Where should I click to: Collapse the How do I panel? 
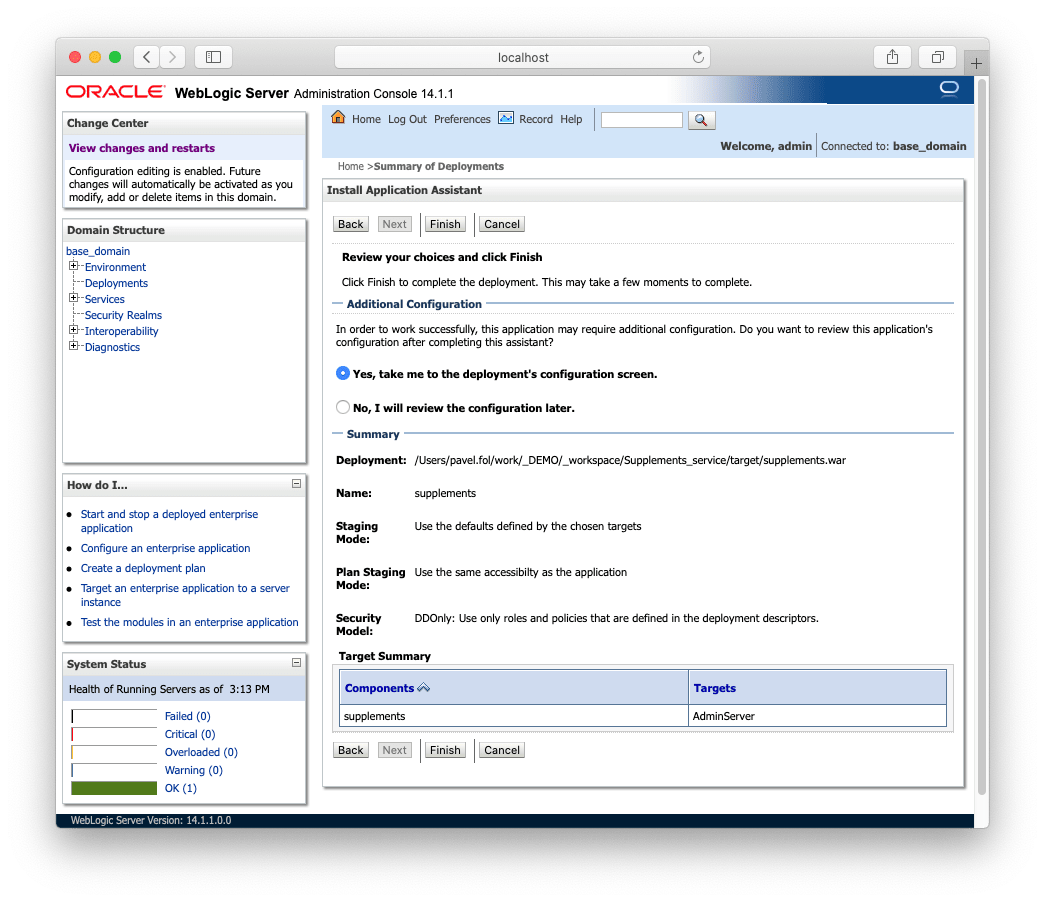[x=296, y=484]
